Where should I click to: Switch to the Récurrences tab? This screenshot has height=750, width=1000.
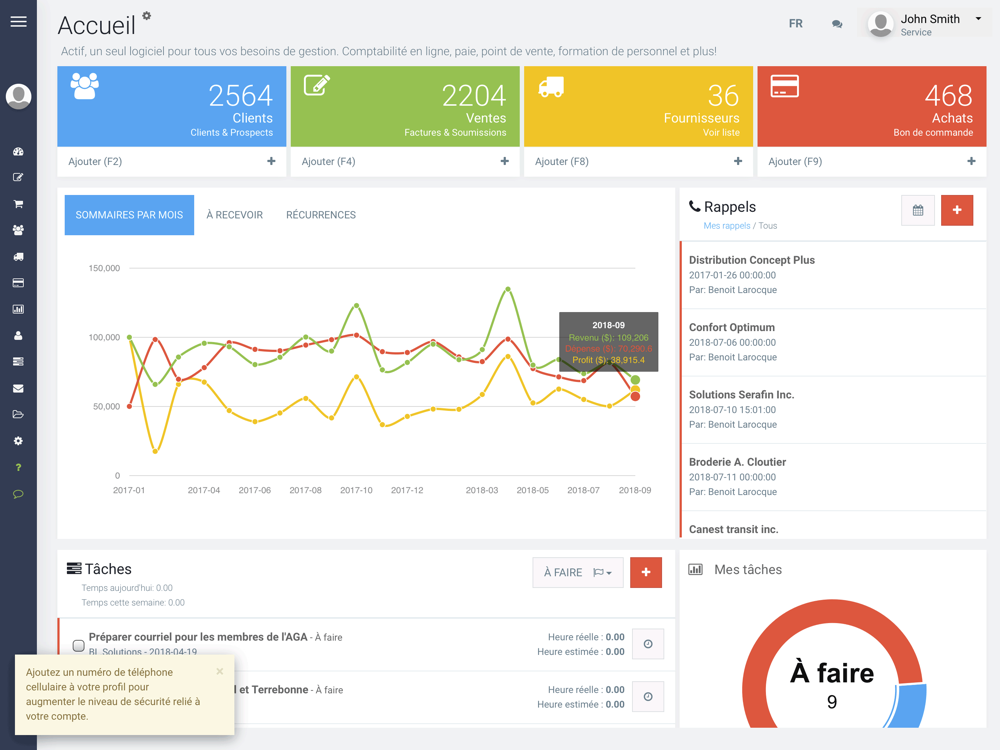coord(321,215)
